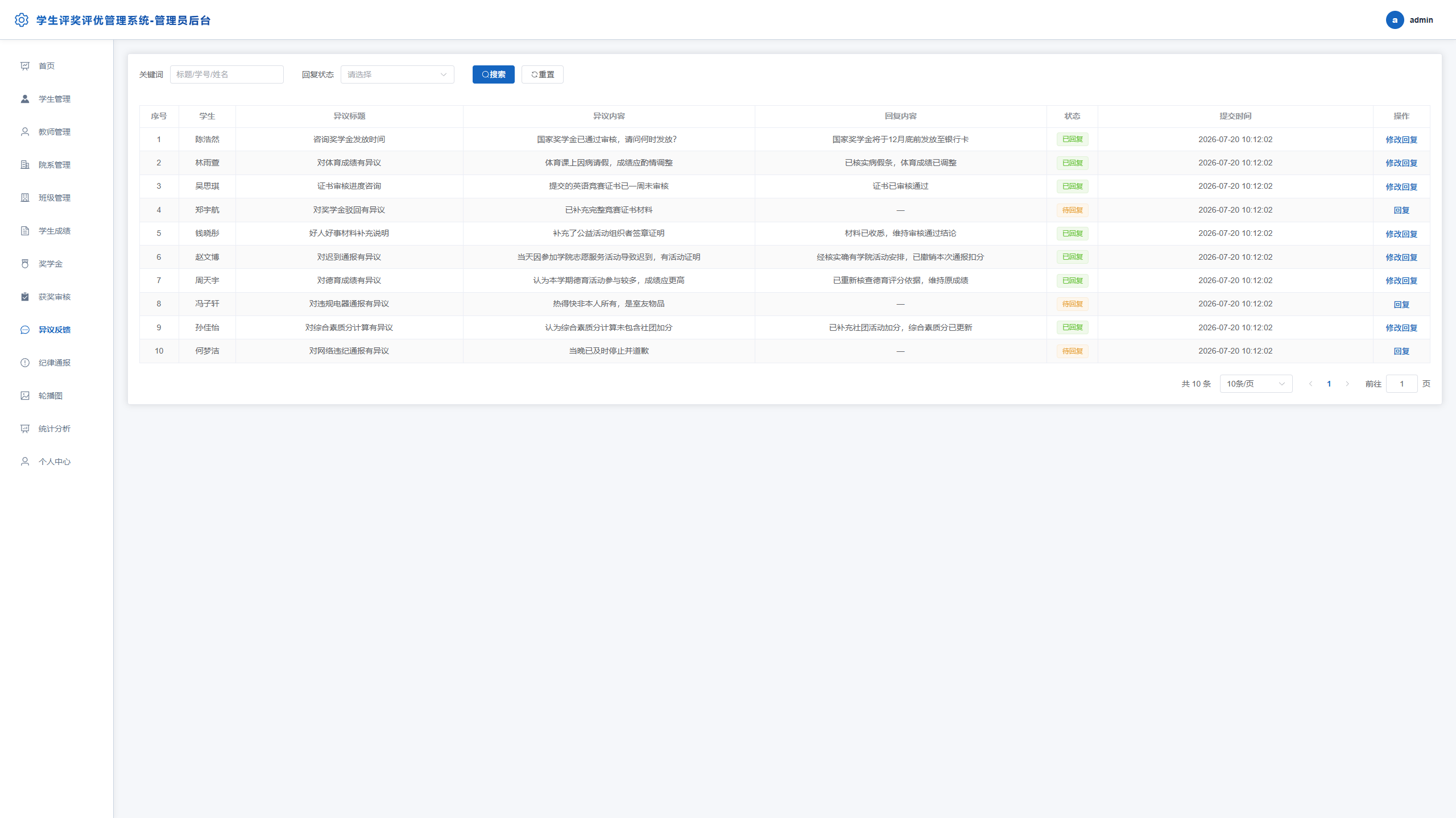
Task: Select the 获奖审核 clipboard icon
Action: [x=25, y=297]
